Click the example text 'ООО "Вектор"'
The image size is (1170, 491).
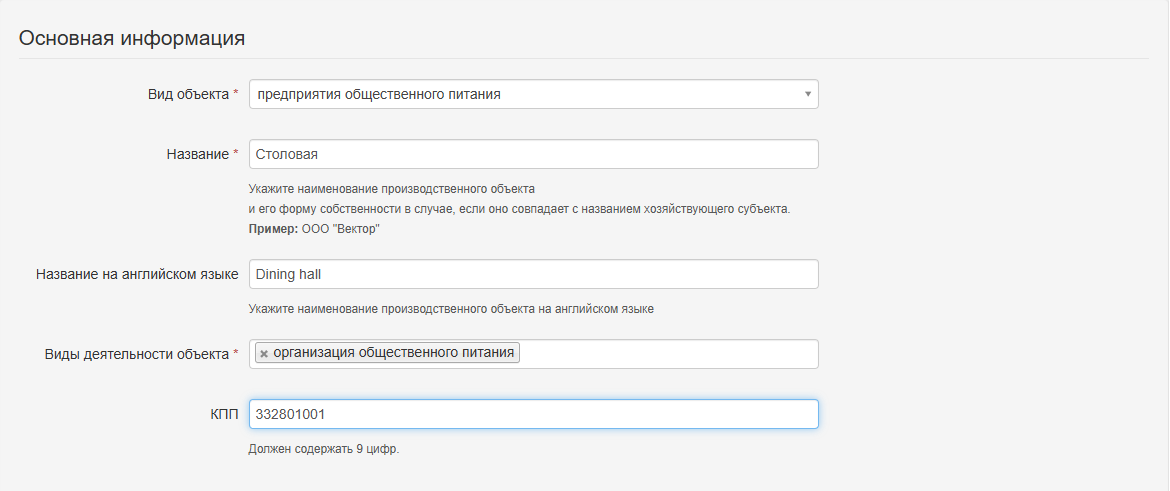pos(342,229)
